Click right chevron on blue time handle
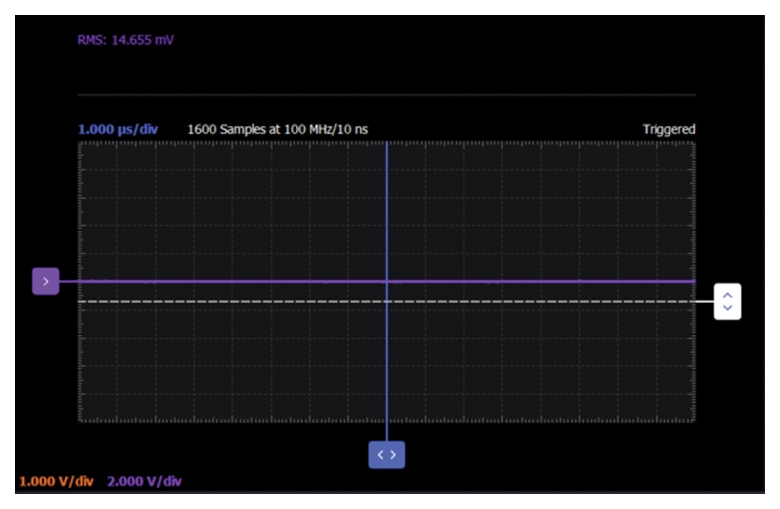780x509 pixels. (393, 455)
